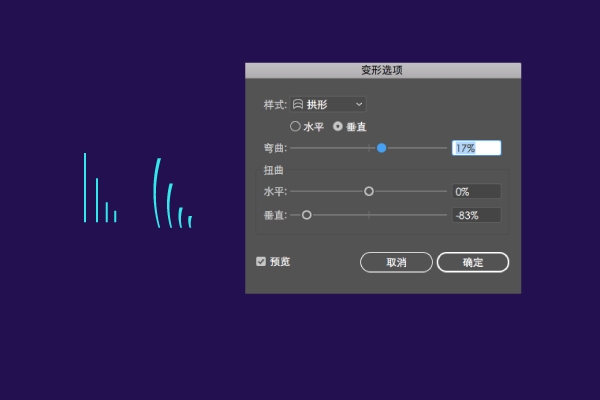Click the dropdown chevron beside 拱形
The width and height of the screenshot is (600, 400).
pyautogui.click(x=359, y=104)
